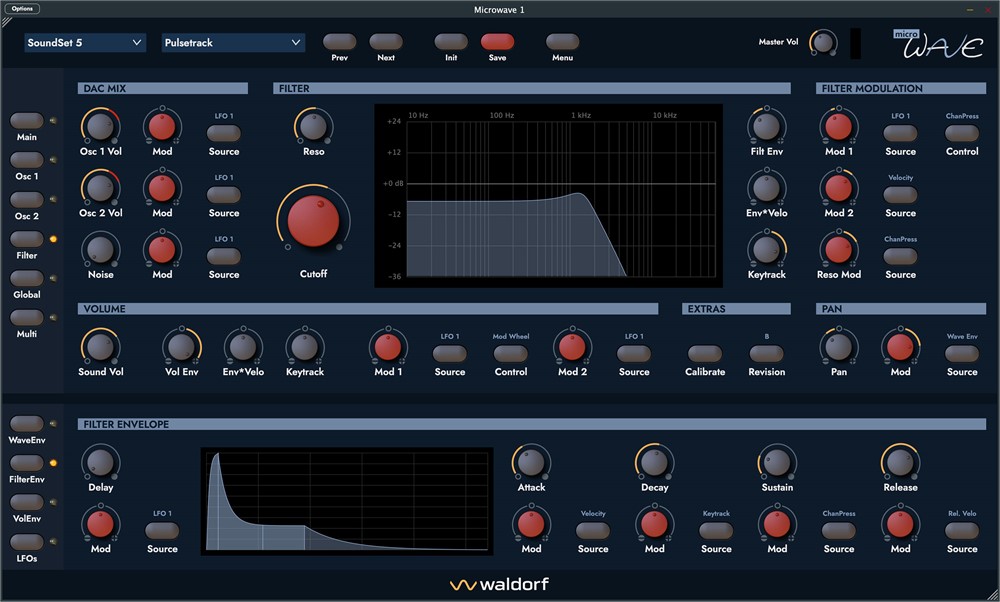Select the LFOs envelope tab
Viewport: 1000px width, 602px height.
[27, 542]
